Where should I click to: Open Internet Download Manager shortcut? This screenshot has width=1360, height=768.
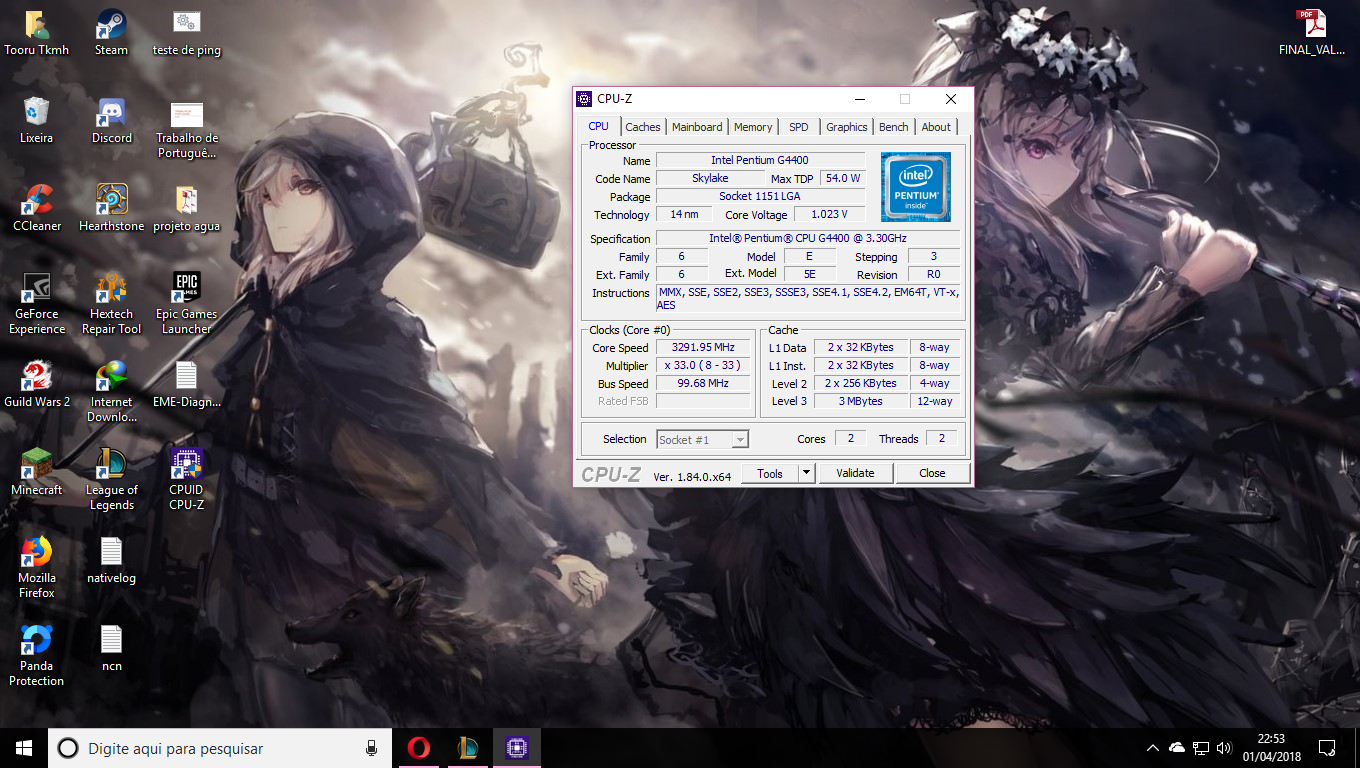(x=111, y=391)
